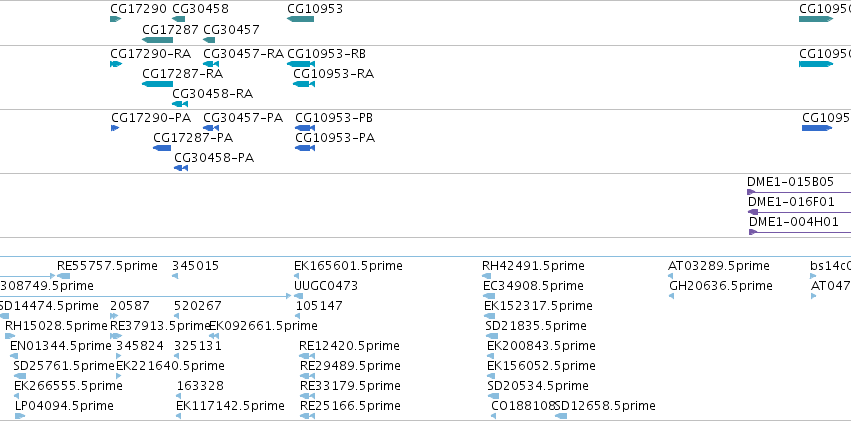Click the CG30457-PA label
The width and height of the screenshot is (851, 421).
[243, 118]
